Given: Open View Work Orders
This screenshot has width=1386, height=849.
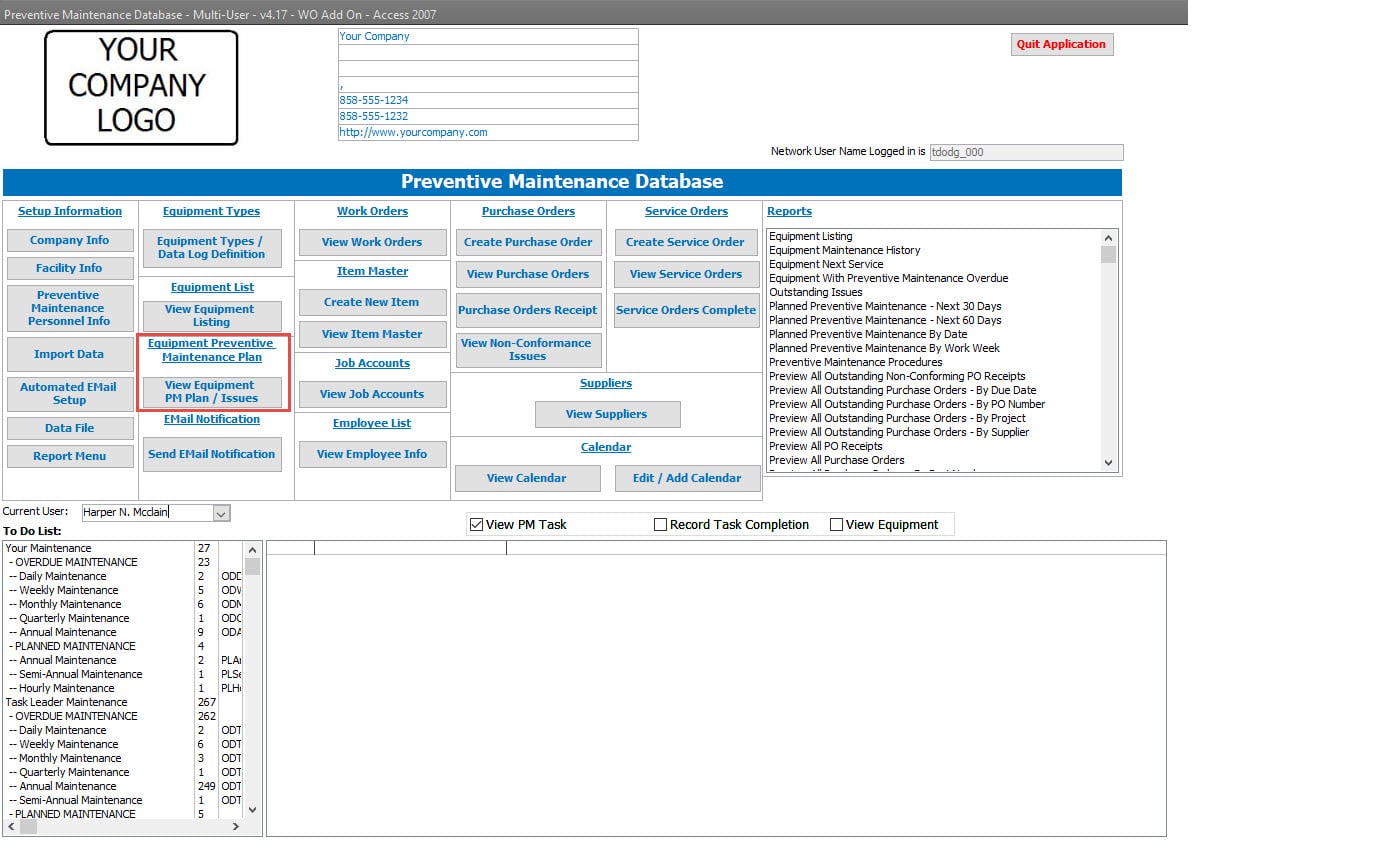Looking at the screenshot, I should pyautogui.click(x=372, y=242).
